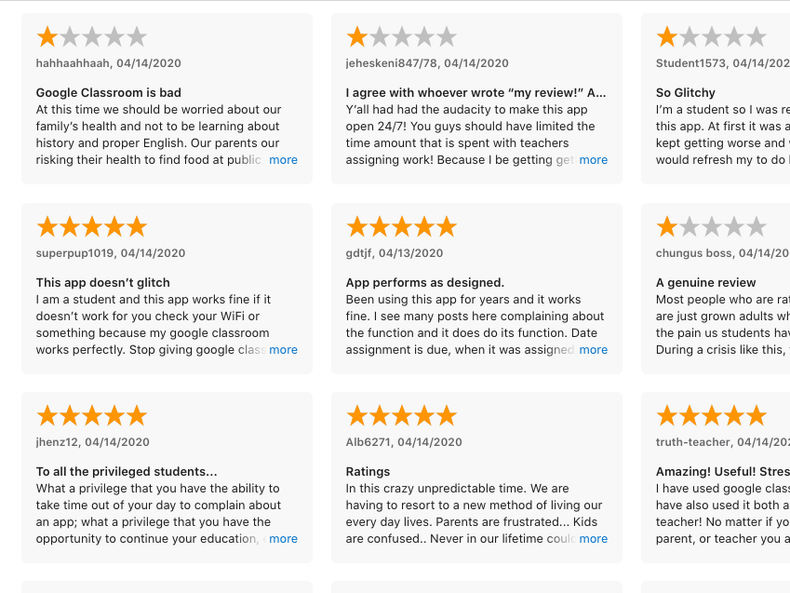Open the 'Google Classroom is bad' review title

click(109, 93)
